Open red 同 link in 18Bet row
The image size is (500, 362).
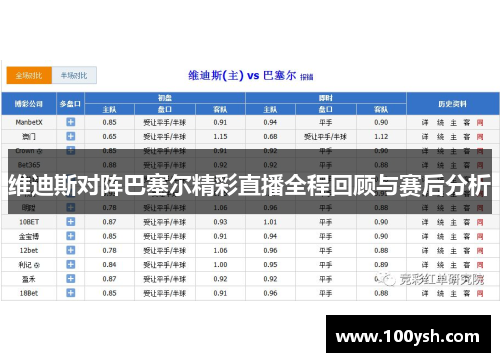point(480,293)
